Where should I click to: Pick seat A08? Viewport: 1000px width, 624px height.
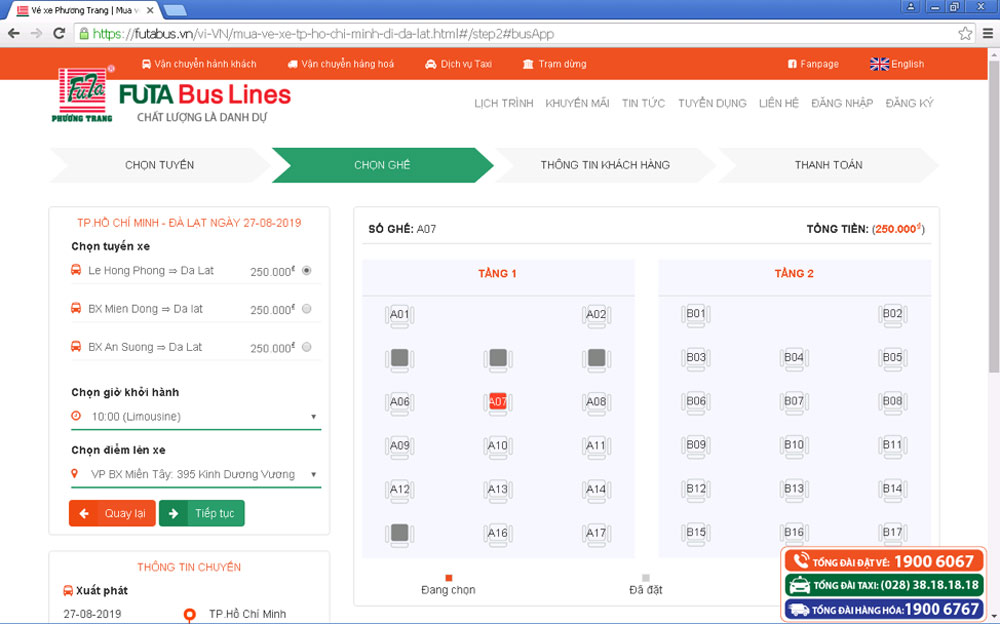596,403
